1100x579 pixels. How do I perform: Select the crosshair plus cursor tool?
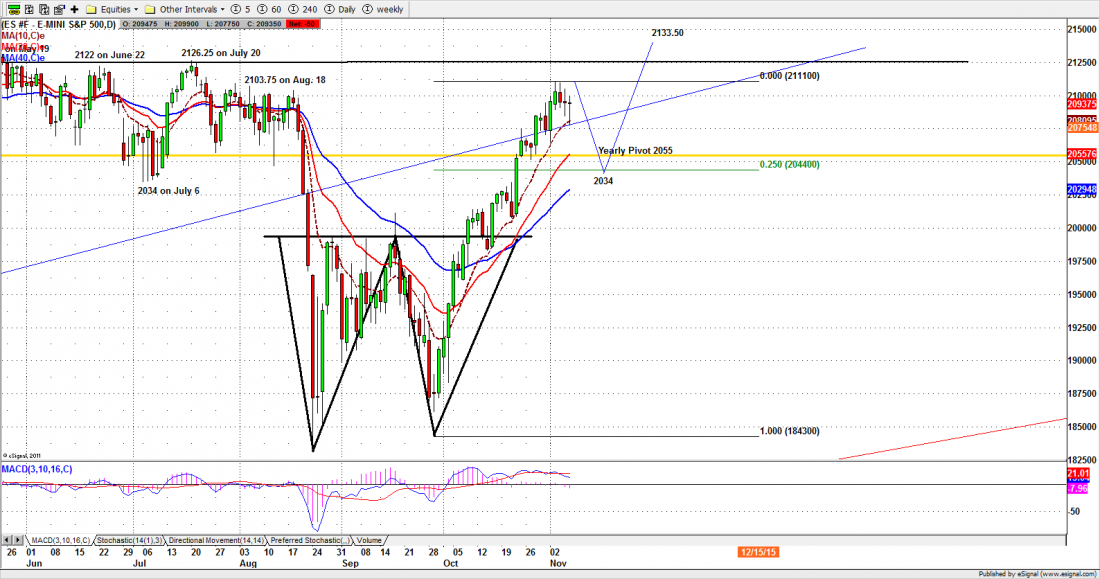click(x=72, y=9)
